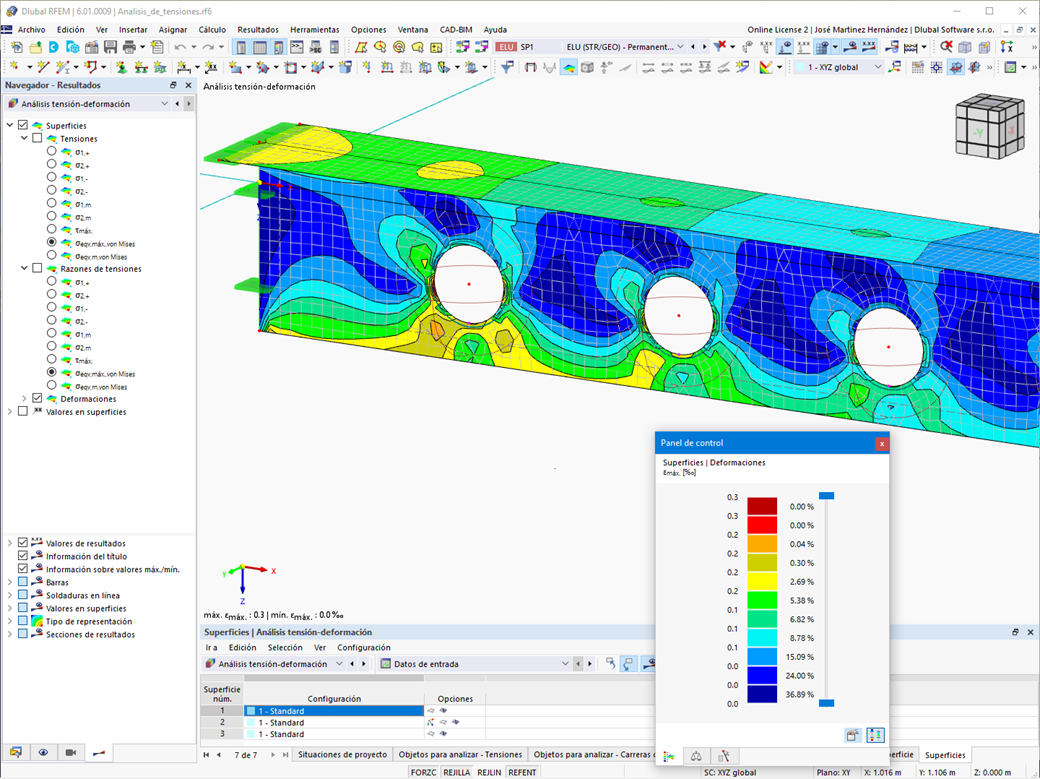Click the color gradient result settings icon
The width and height of the screenshot is (1040, 779).
pos(766,67)
